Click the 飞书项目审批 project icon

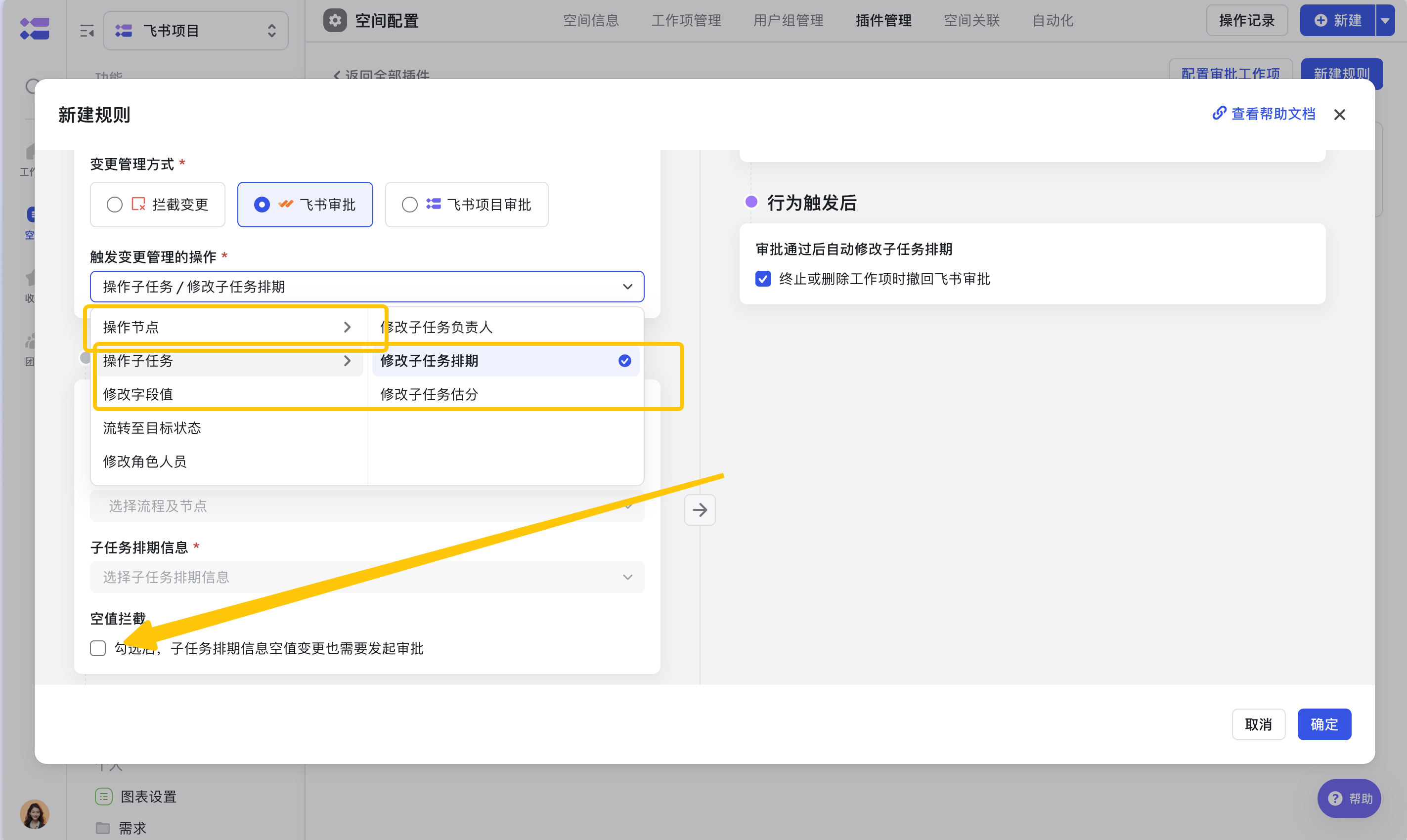tap(433, 205)
